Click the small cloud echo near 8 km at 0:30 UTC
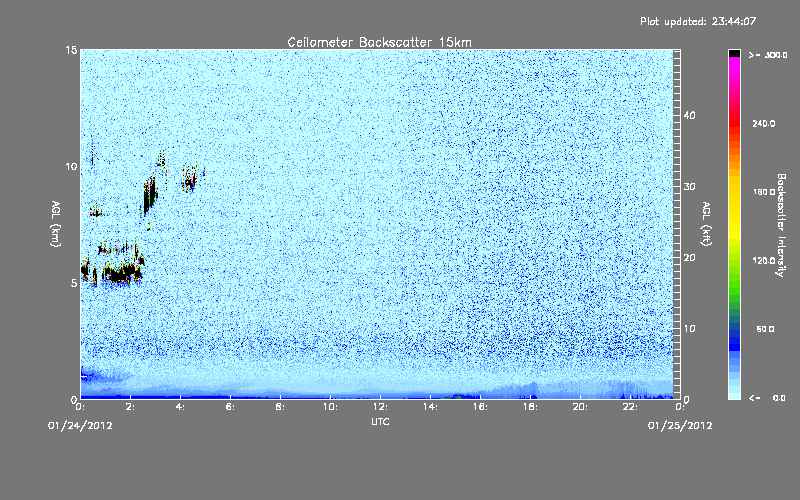The width and height of the screenshot is (800, 500). pyautogui.click(x=96, y=211)
